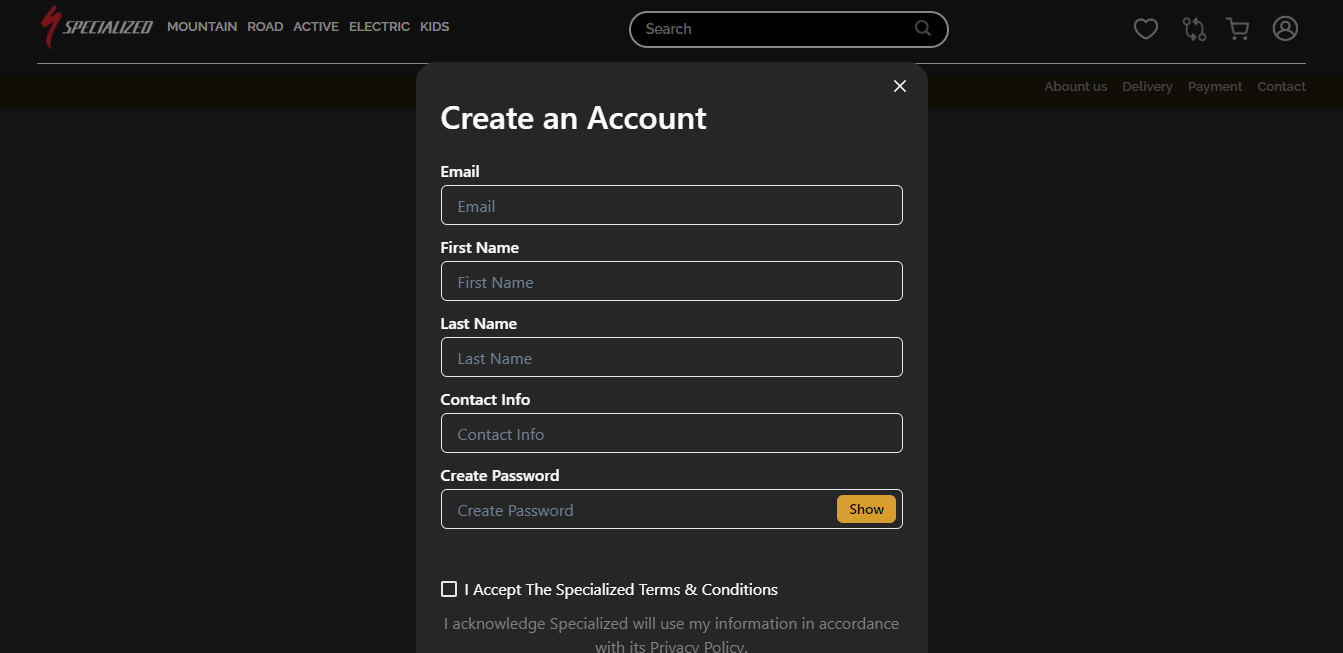Screen dimensions: 1343x653
Task: Click the search magnifier icon
Action: (922, 29)
